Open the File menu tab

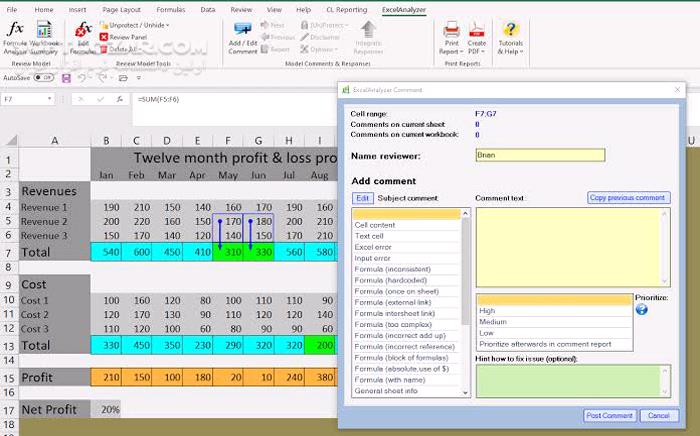[12, 9]
